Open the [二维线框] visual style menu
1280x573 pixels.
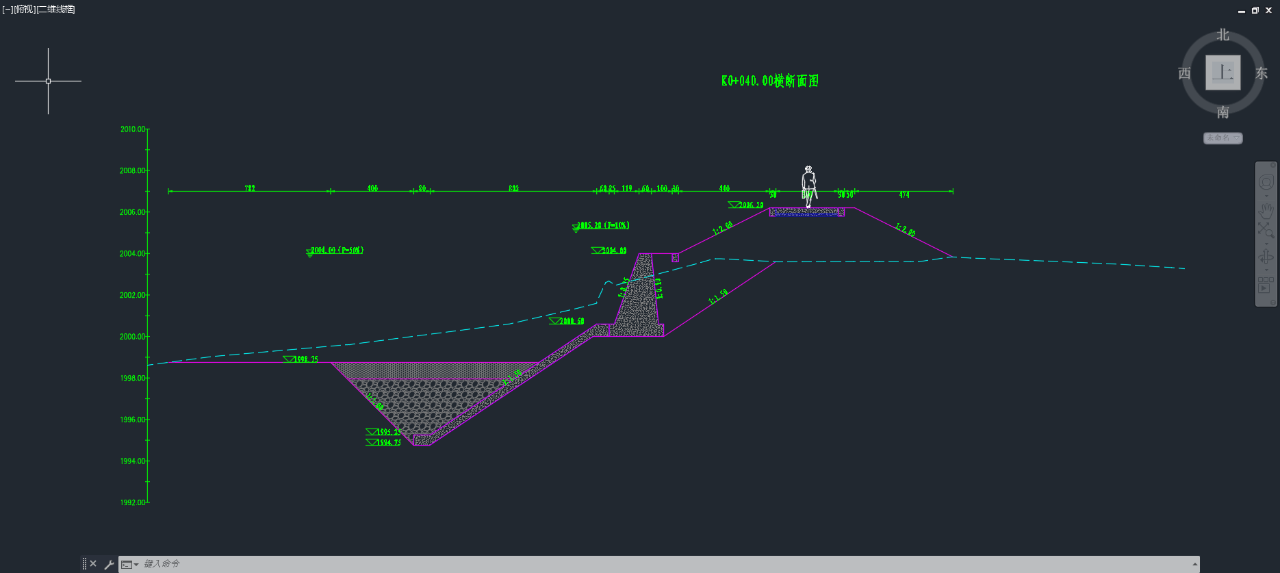tap(55, 9)
